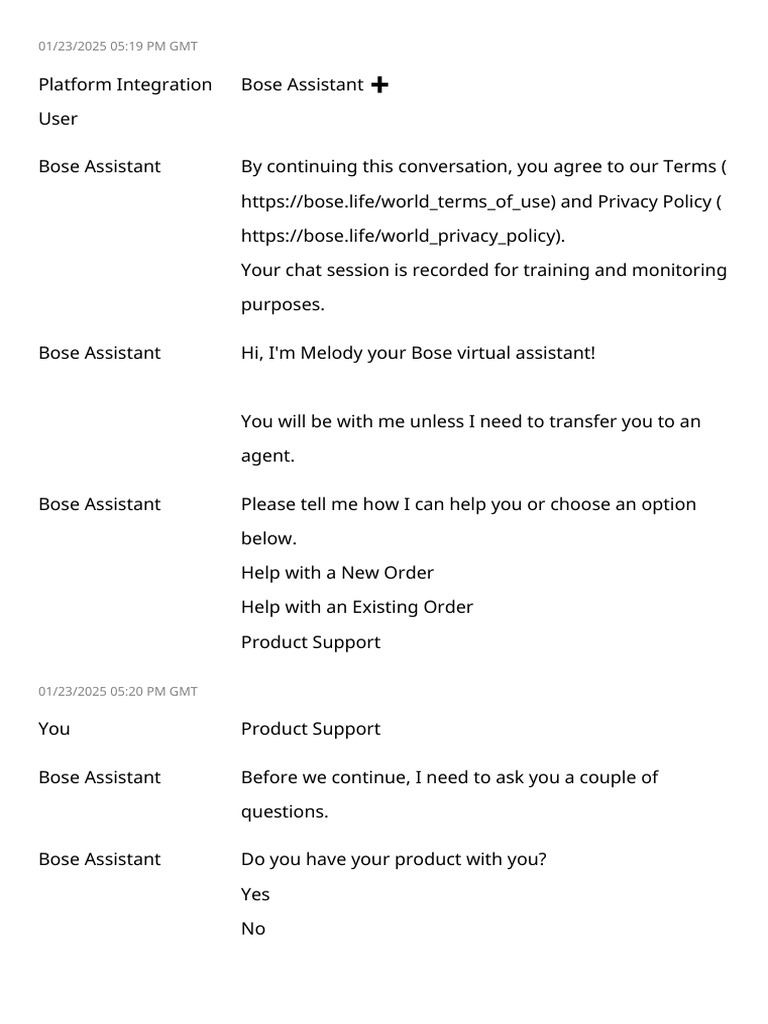Click the Do you have your product question
This screenshot has height=1024, width=768.
394,859
